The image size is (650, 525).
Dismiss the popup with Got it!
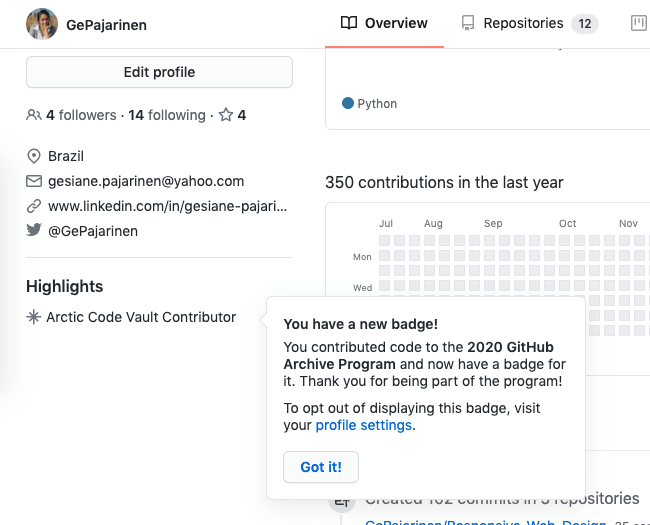click(x=321, y=467)
